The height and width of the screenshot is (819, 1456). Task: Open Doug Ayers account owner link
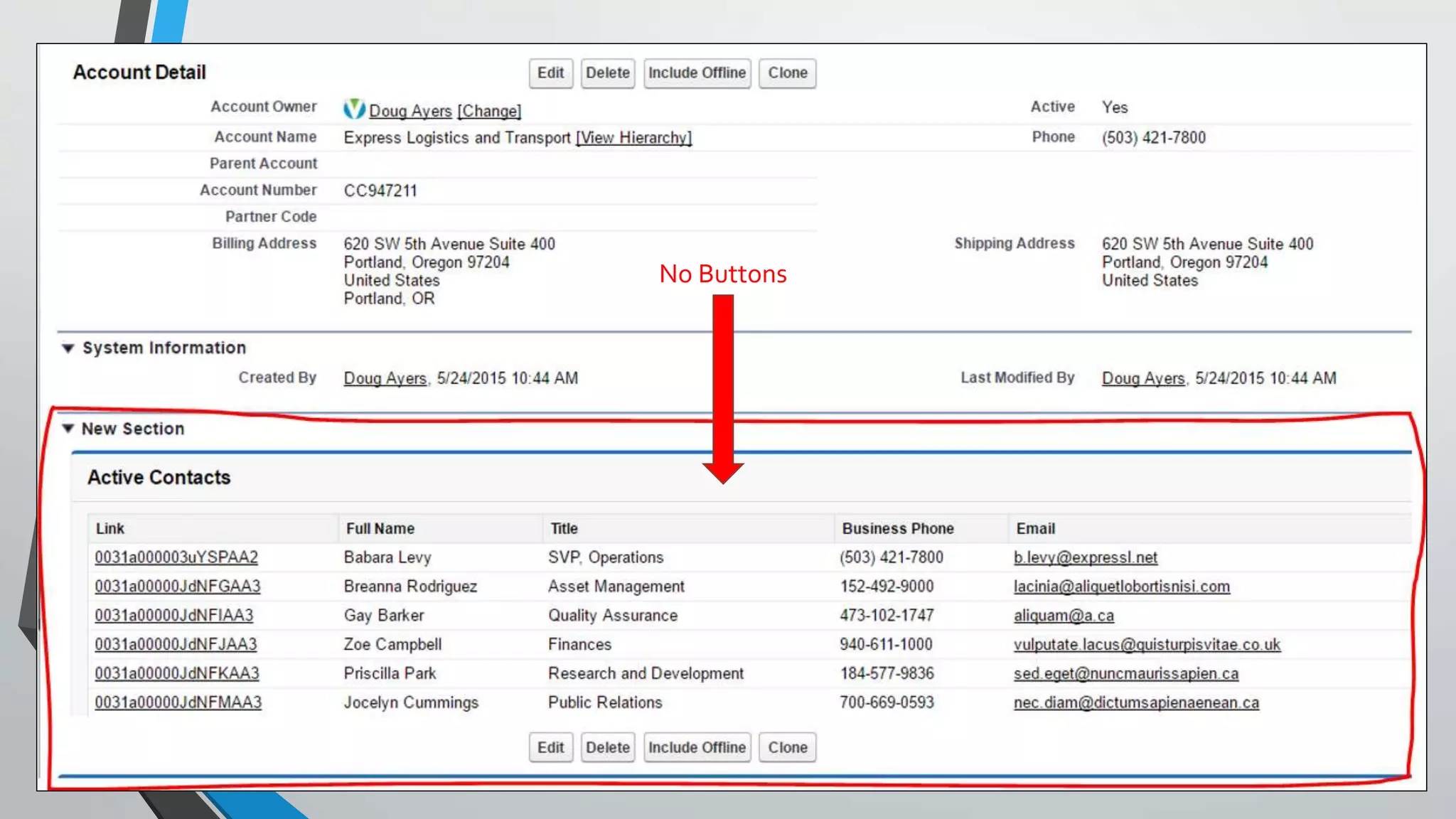point(410,112)
